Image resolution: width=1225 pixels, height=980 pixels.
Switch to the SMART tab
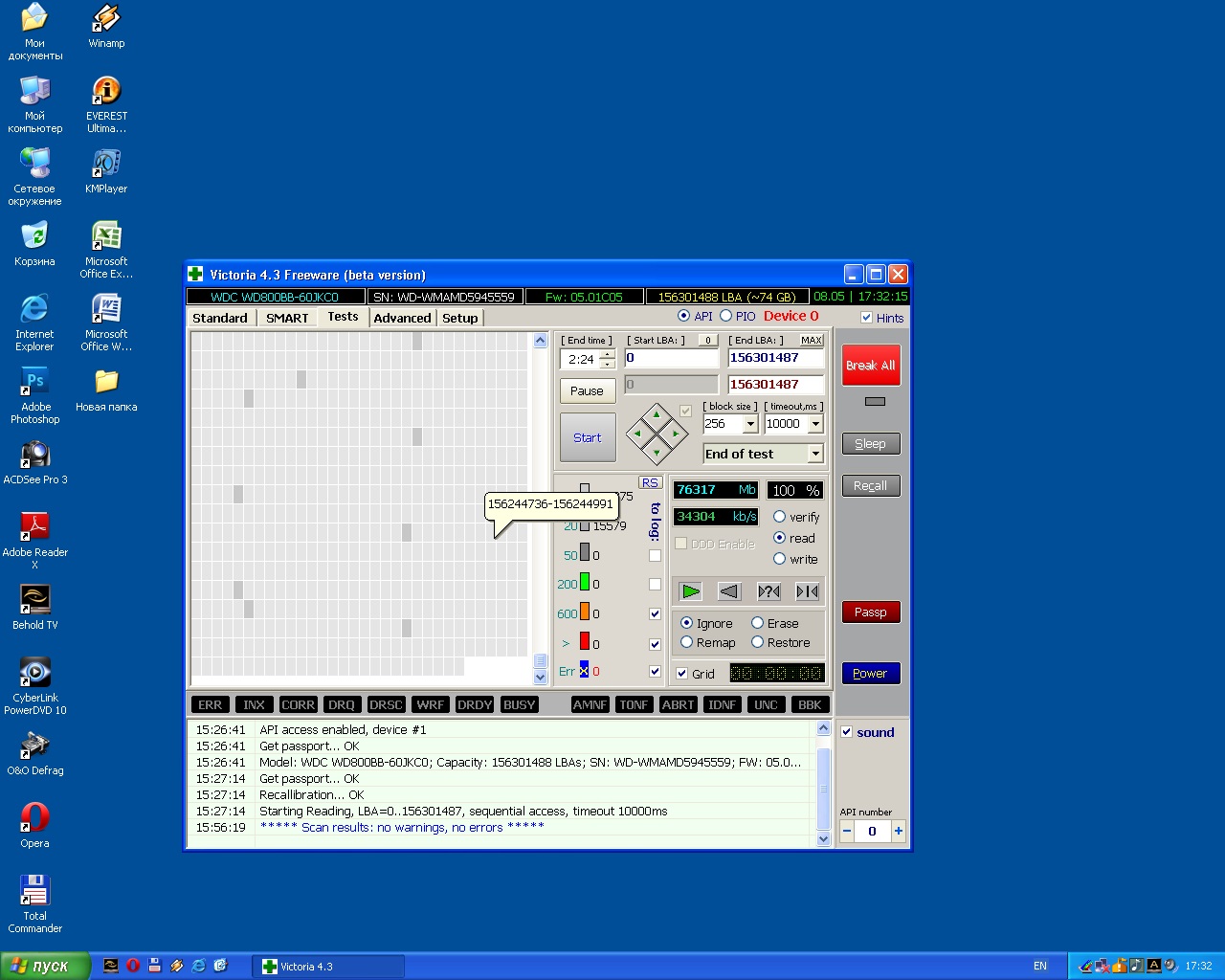(287, 318)
